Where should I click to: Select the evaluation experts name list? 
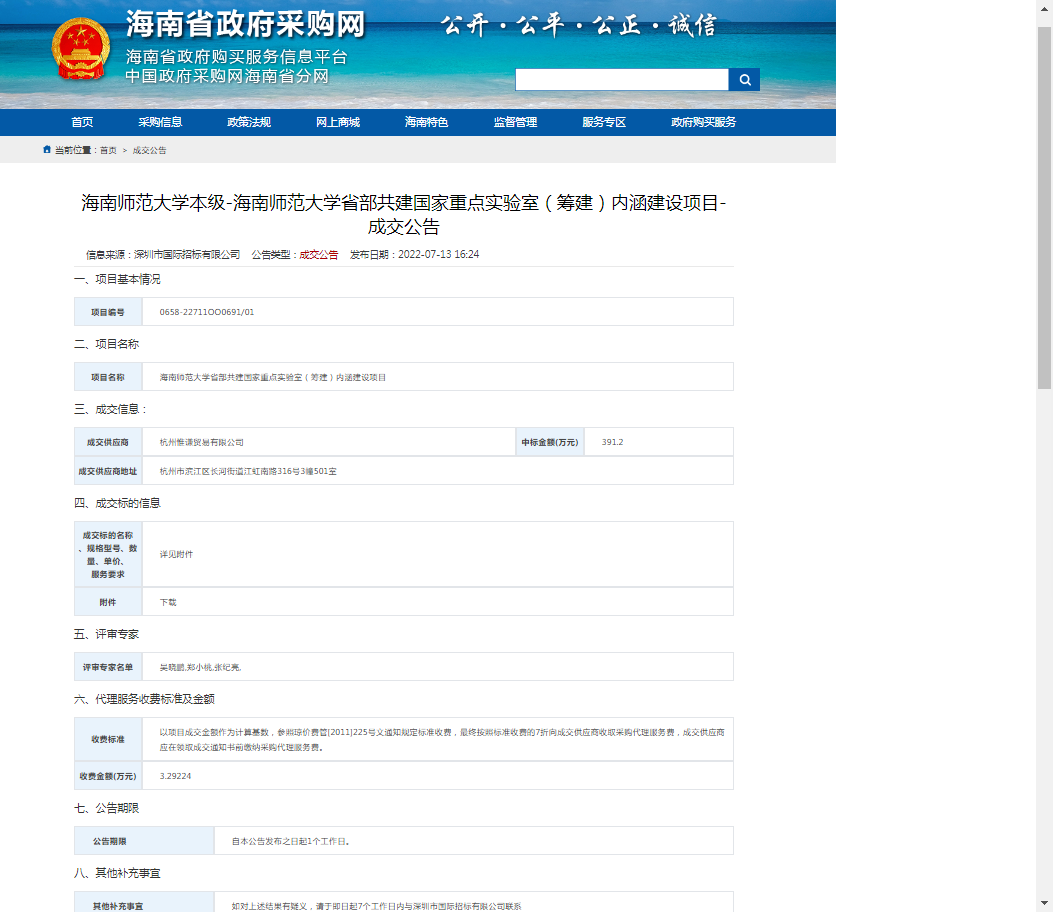coord(200,668)
